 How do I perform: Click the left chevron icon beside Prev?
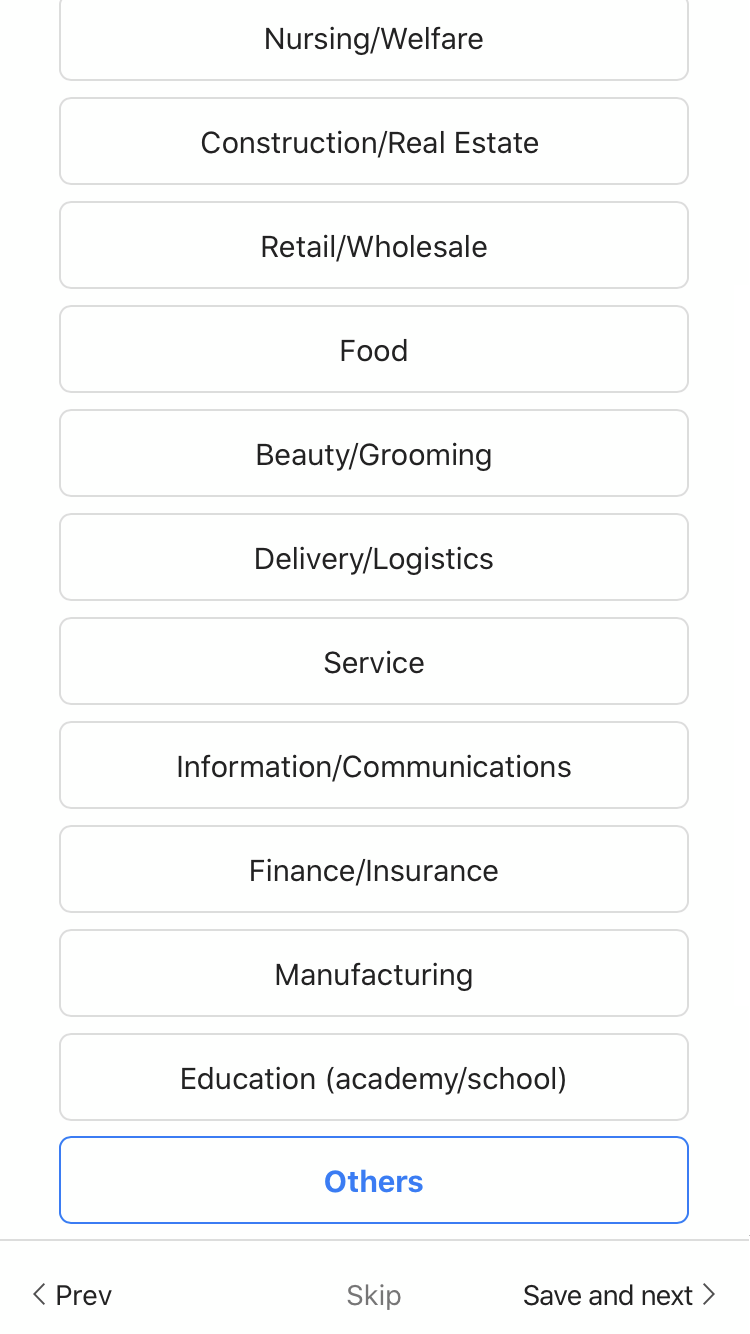click(x=39, y=1295)
